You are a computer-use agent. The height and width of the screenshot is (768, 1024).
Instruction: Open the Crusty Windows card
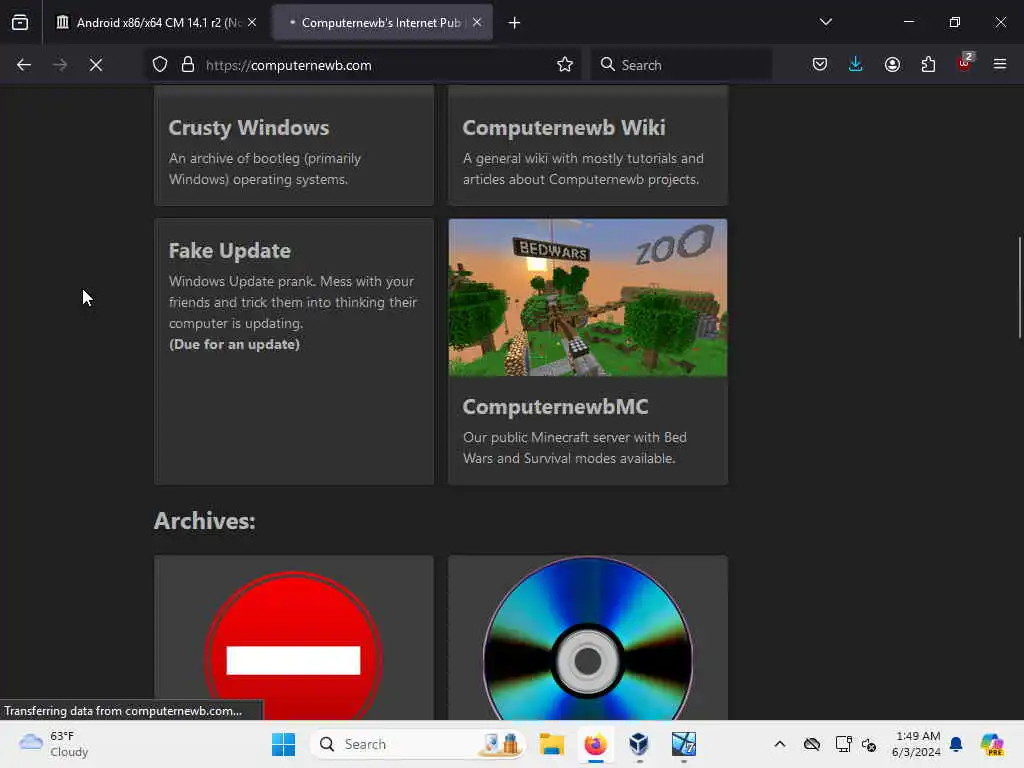click(x=294, y=146)
